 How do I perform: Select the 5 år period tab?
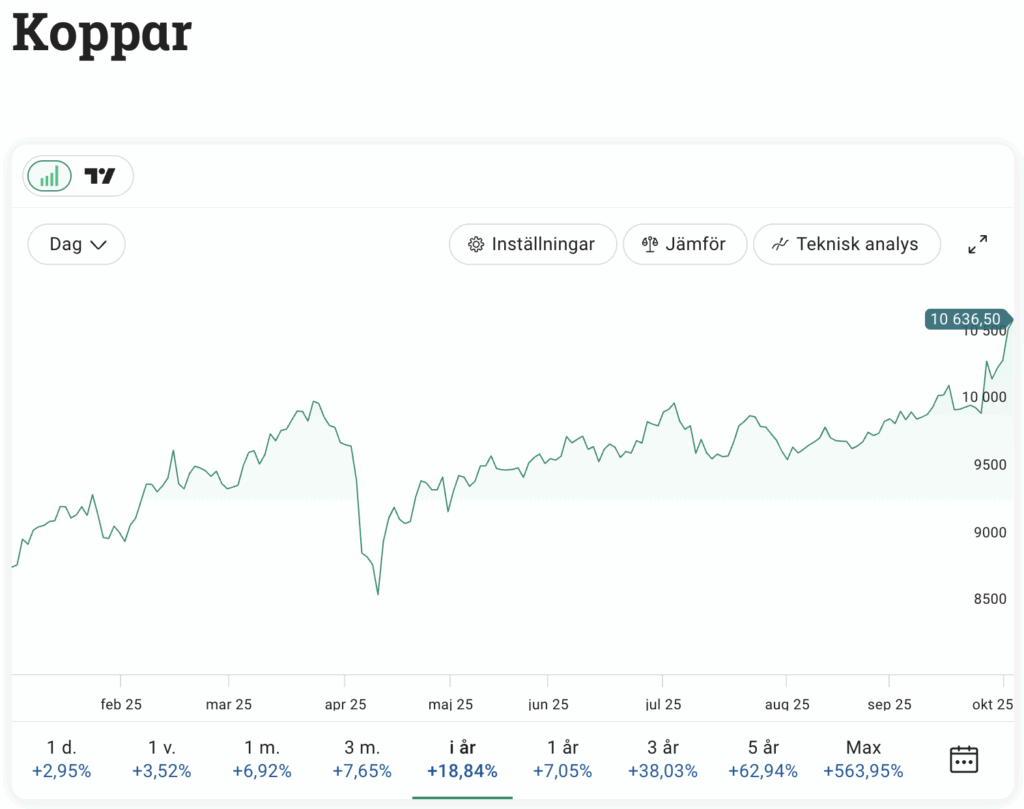[x=763, y=759]
